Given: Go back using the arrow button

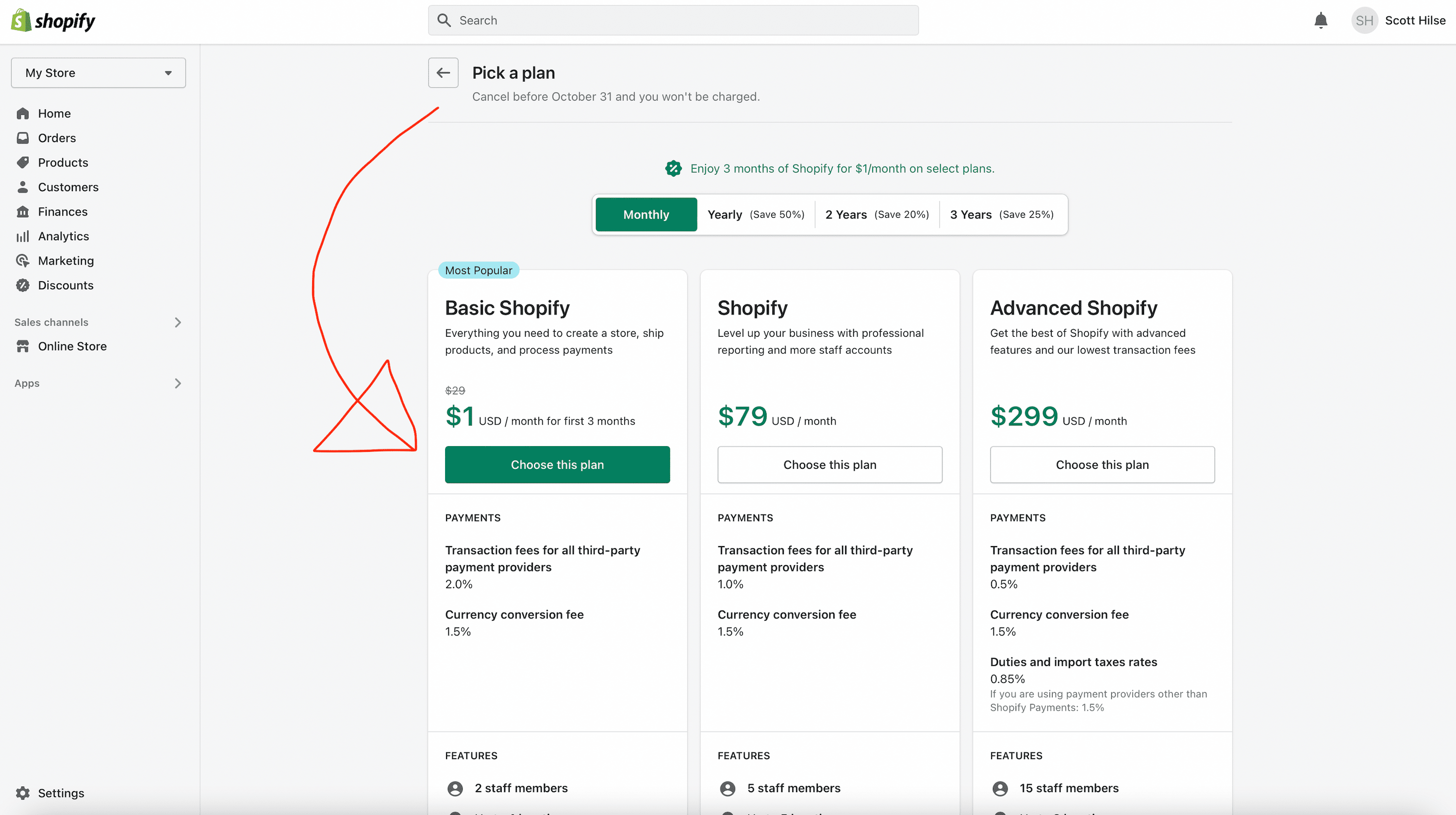Looking at the screenshot, I should pyautogui.click(x=443, y=73).
